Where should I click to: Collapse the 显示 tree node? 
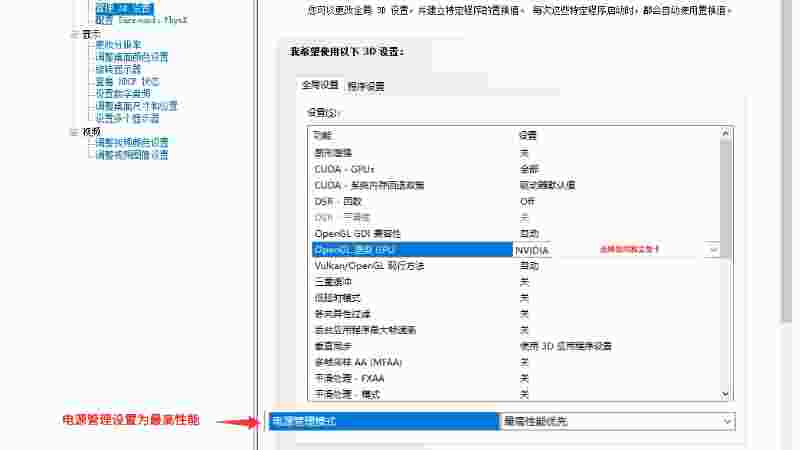pos(74,33)
